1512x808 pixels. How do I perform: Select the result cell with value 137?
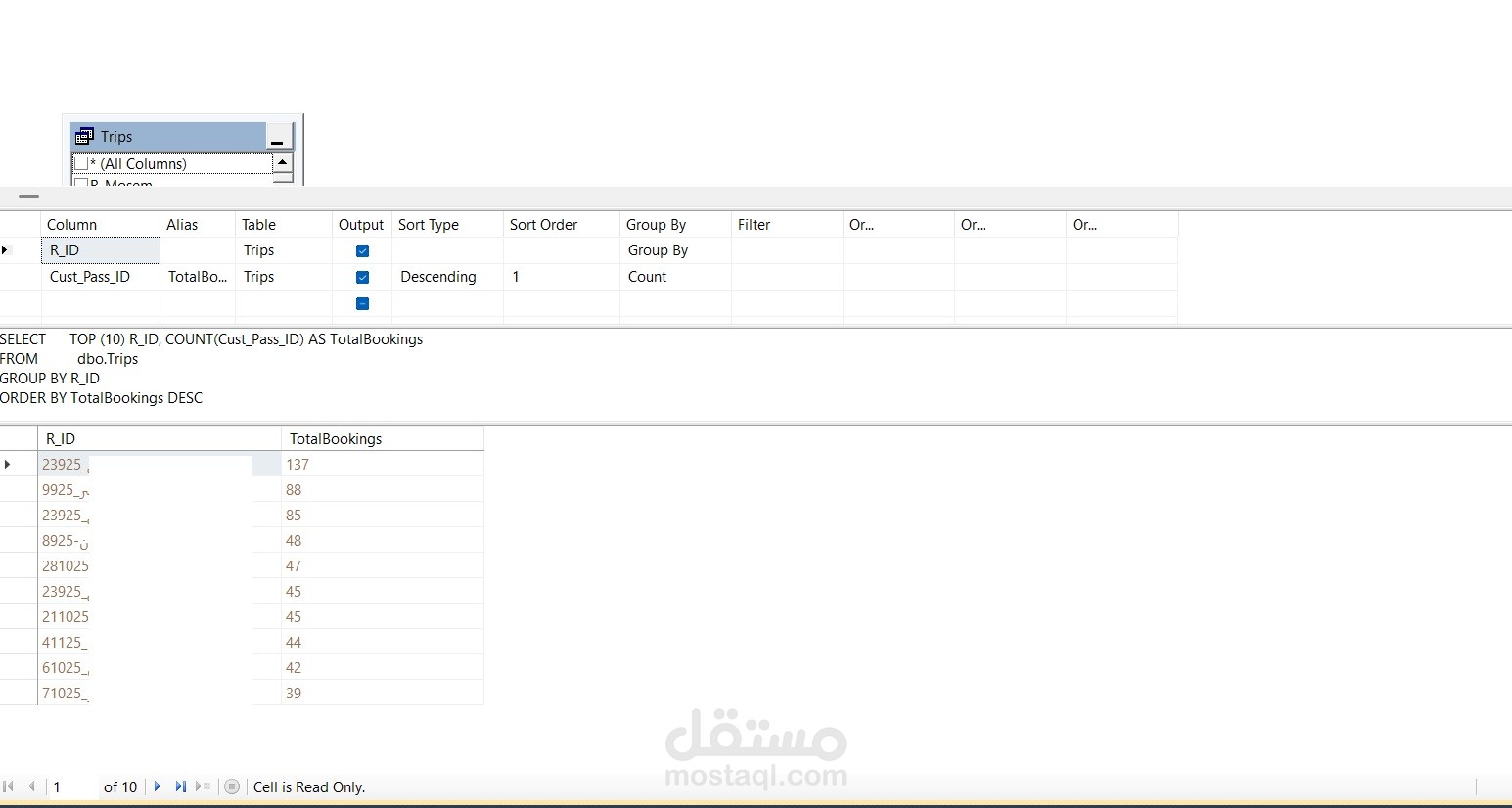(383, 465)
